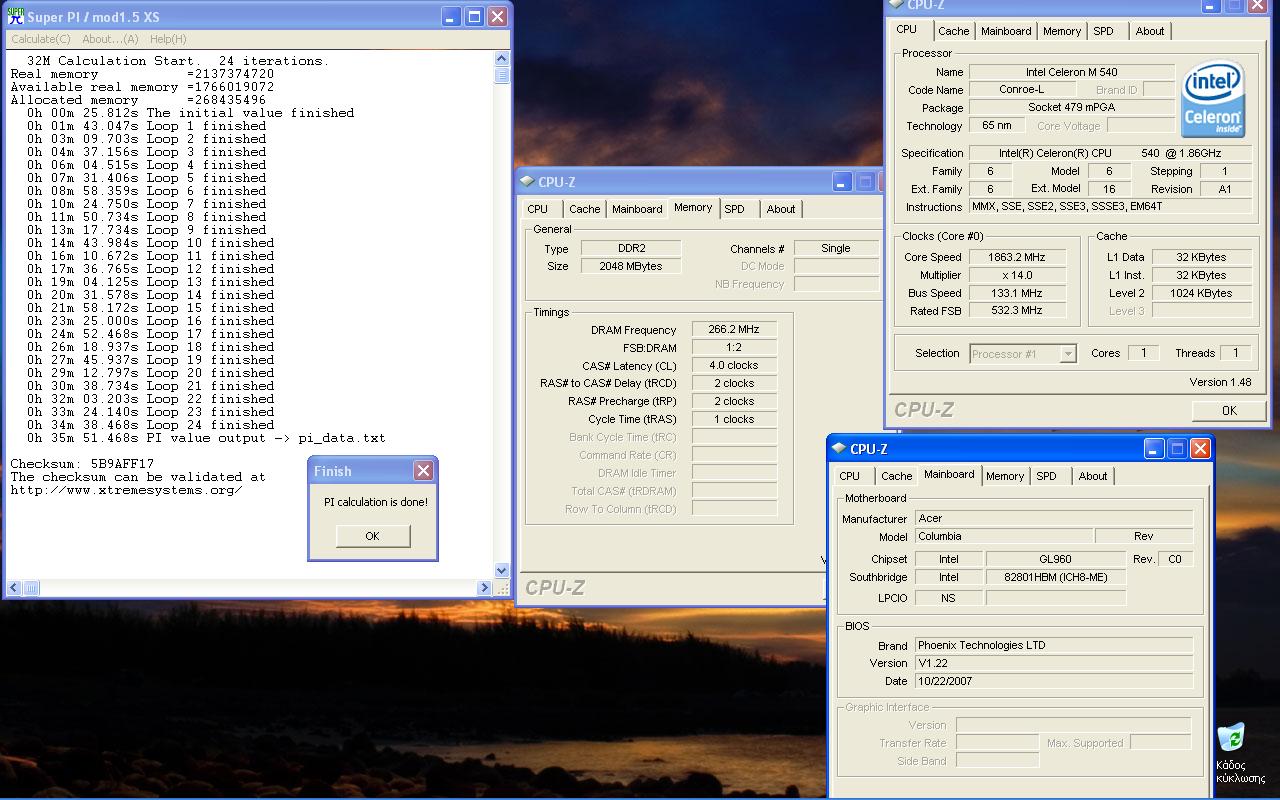Open the Calculate(C) menu in Super PI
This screenshot has height=800, width=1280.
pyautogui.click(x=41, y=39)
